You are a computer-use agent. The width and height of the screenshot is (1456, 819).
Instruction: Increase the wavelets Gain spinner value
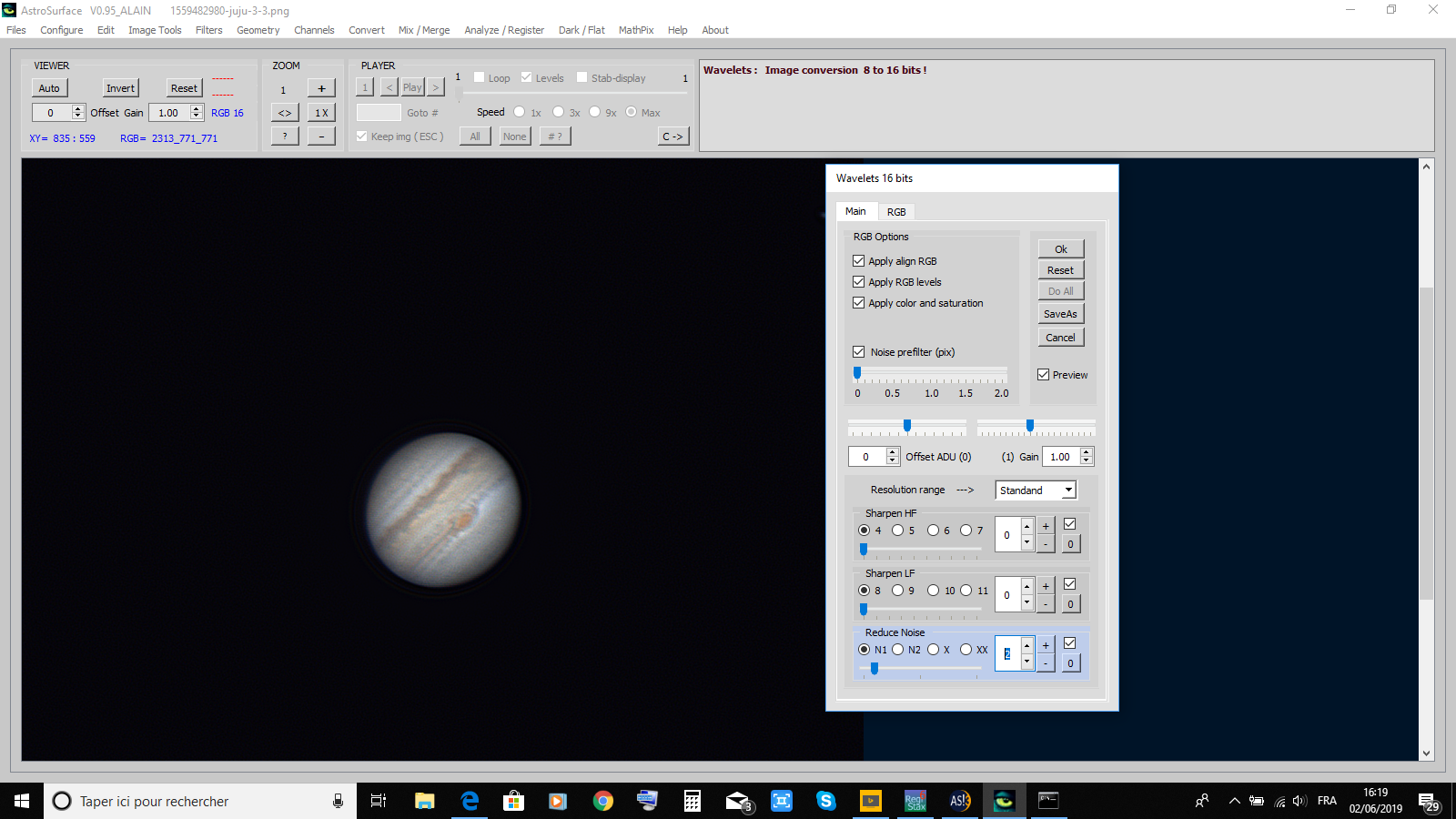pos(1087,452)
